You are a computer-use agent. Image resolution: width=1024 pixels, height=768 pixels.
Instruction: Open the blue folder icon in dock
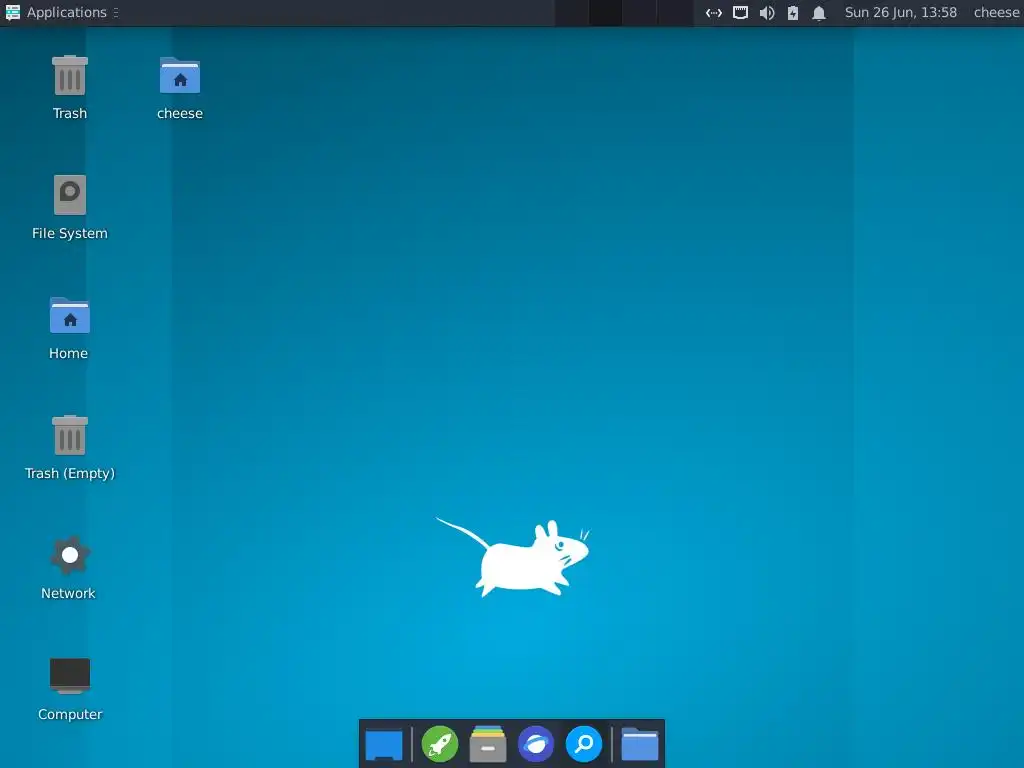pos(639,744)
